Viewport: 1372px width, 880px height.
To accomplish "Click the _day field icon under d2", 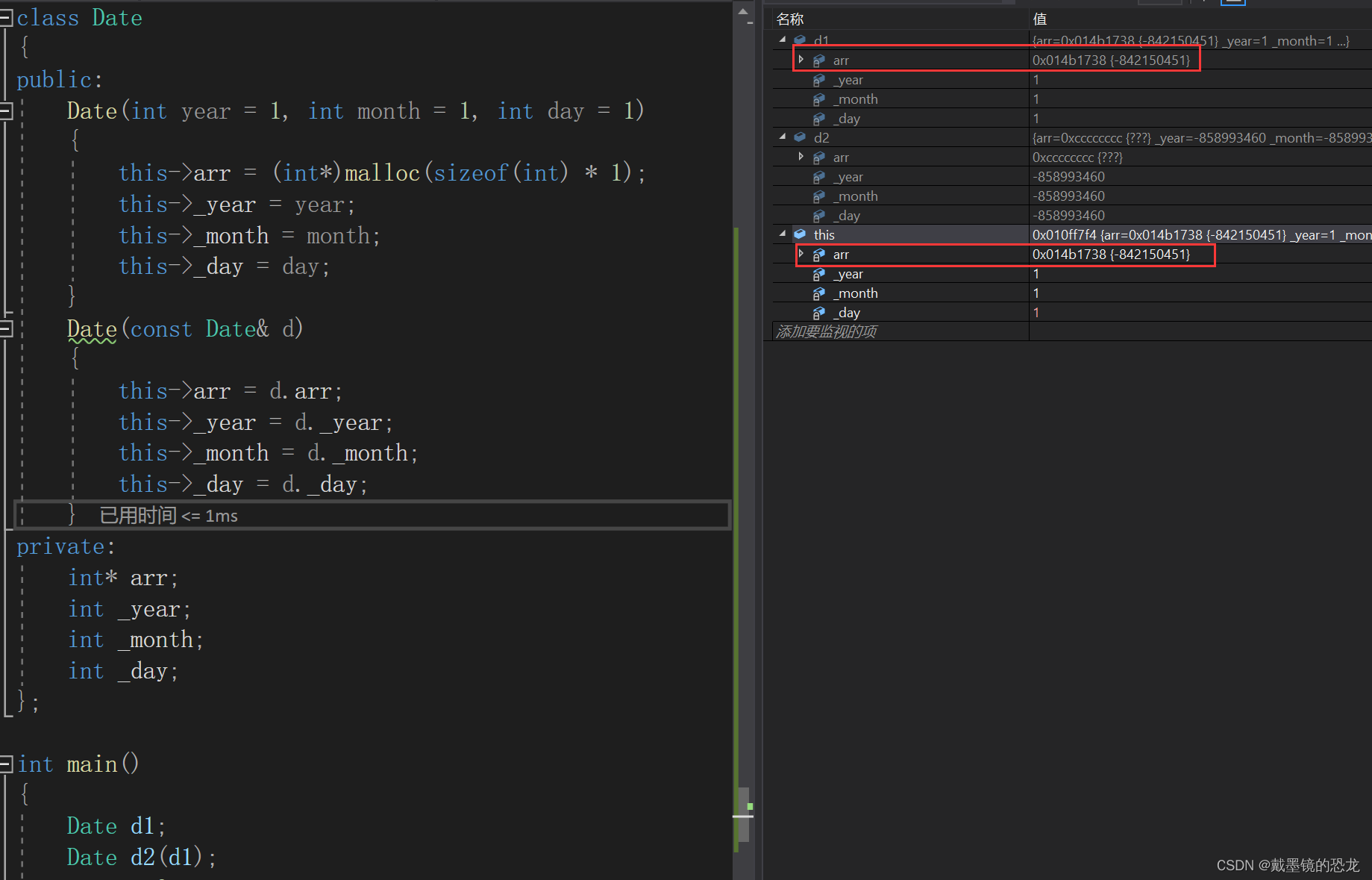I will [x=819, y=216].
